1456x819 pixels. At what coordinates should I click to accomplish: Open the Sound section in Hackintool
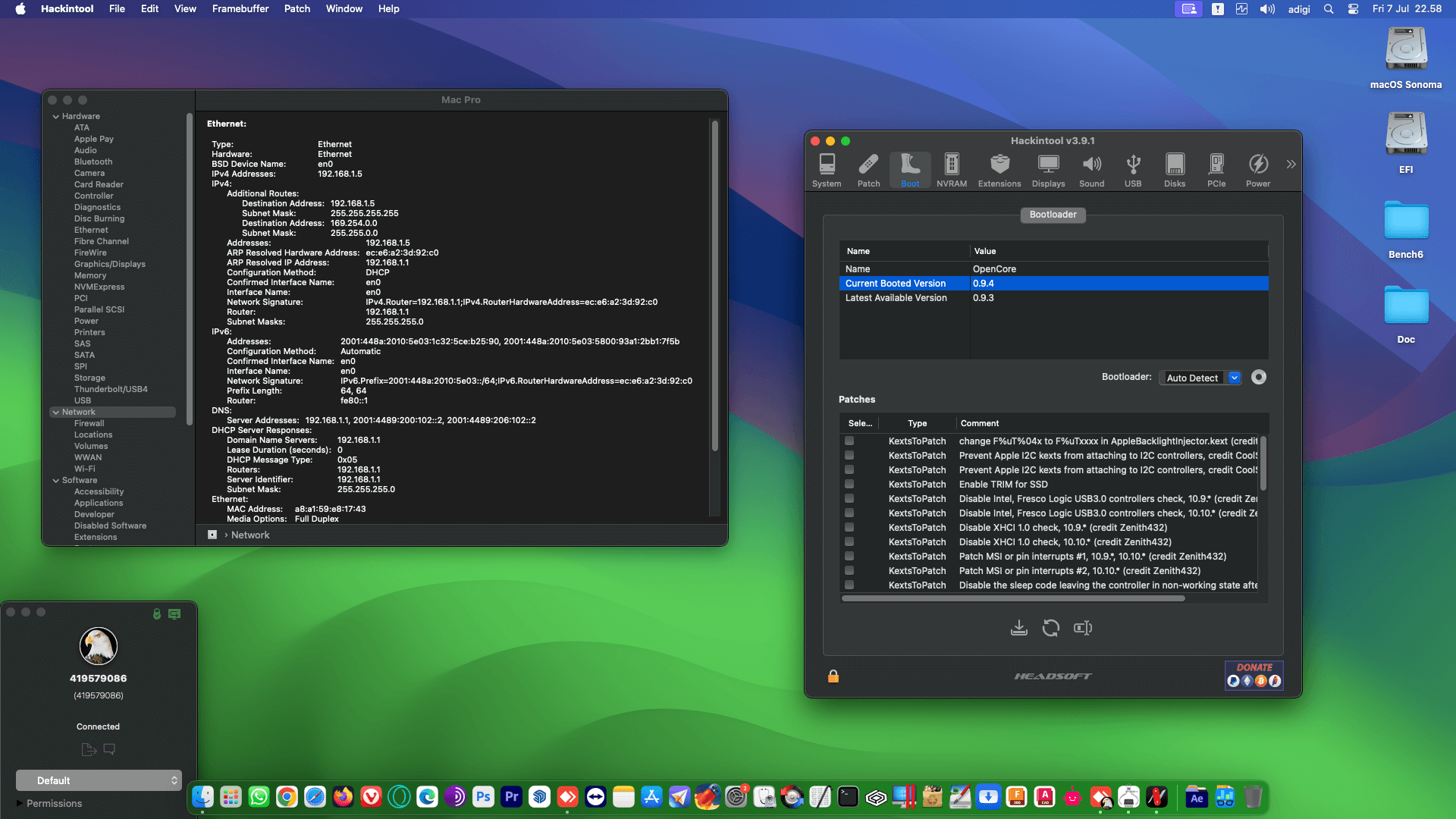[x=1092, y=171]
